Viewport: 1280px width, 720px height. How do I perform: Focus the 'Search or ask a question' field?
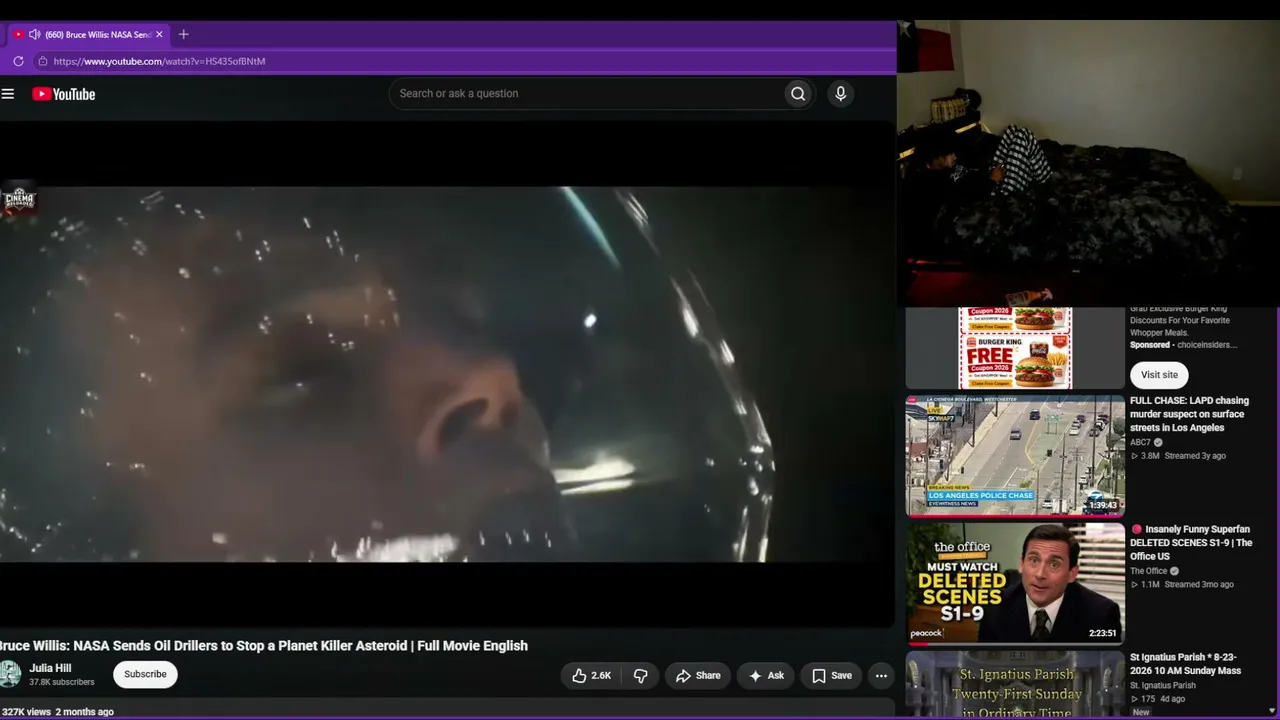[586, 94]
